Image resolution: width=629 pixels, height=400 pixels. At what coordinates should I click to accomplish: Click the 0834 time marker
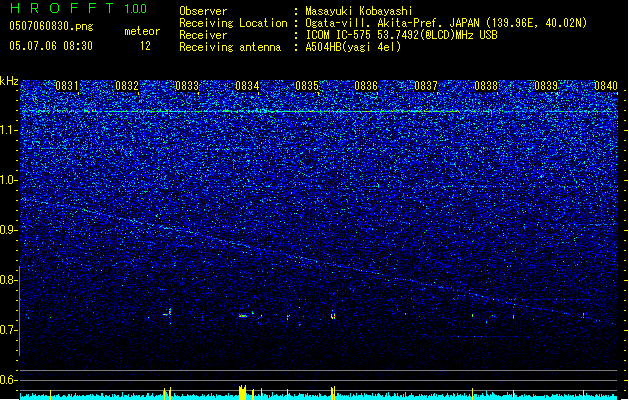coord(247,86)
